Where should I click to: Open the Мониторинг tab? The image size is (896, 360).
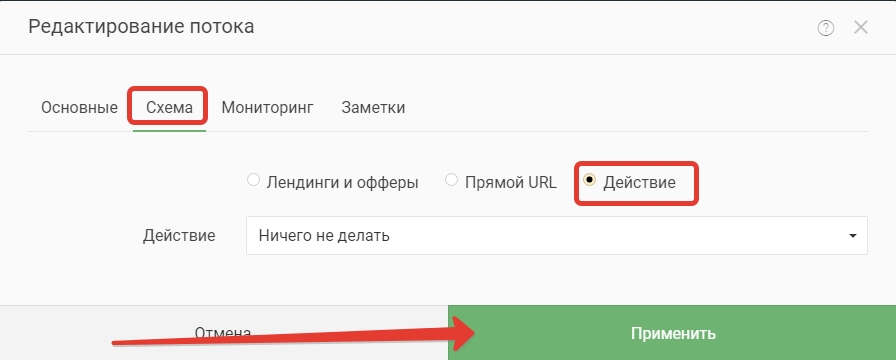[267, 107]
